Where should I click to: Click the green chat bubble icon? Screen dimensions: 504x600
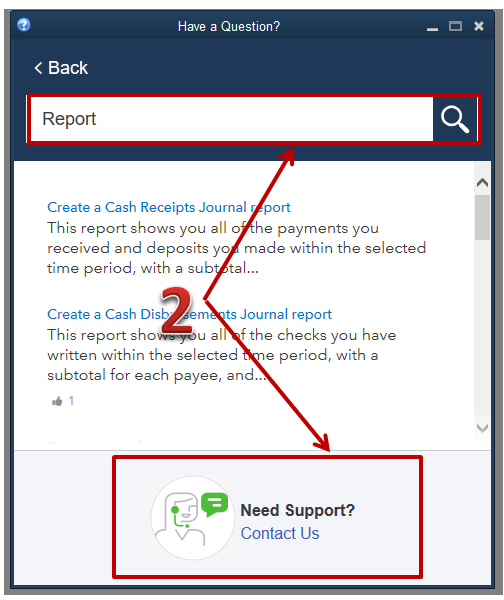coord(214,504)
